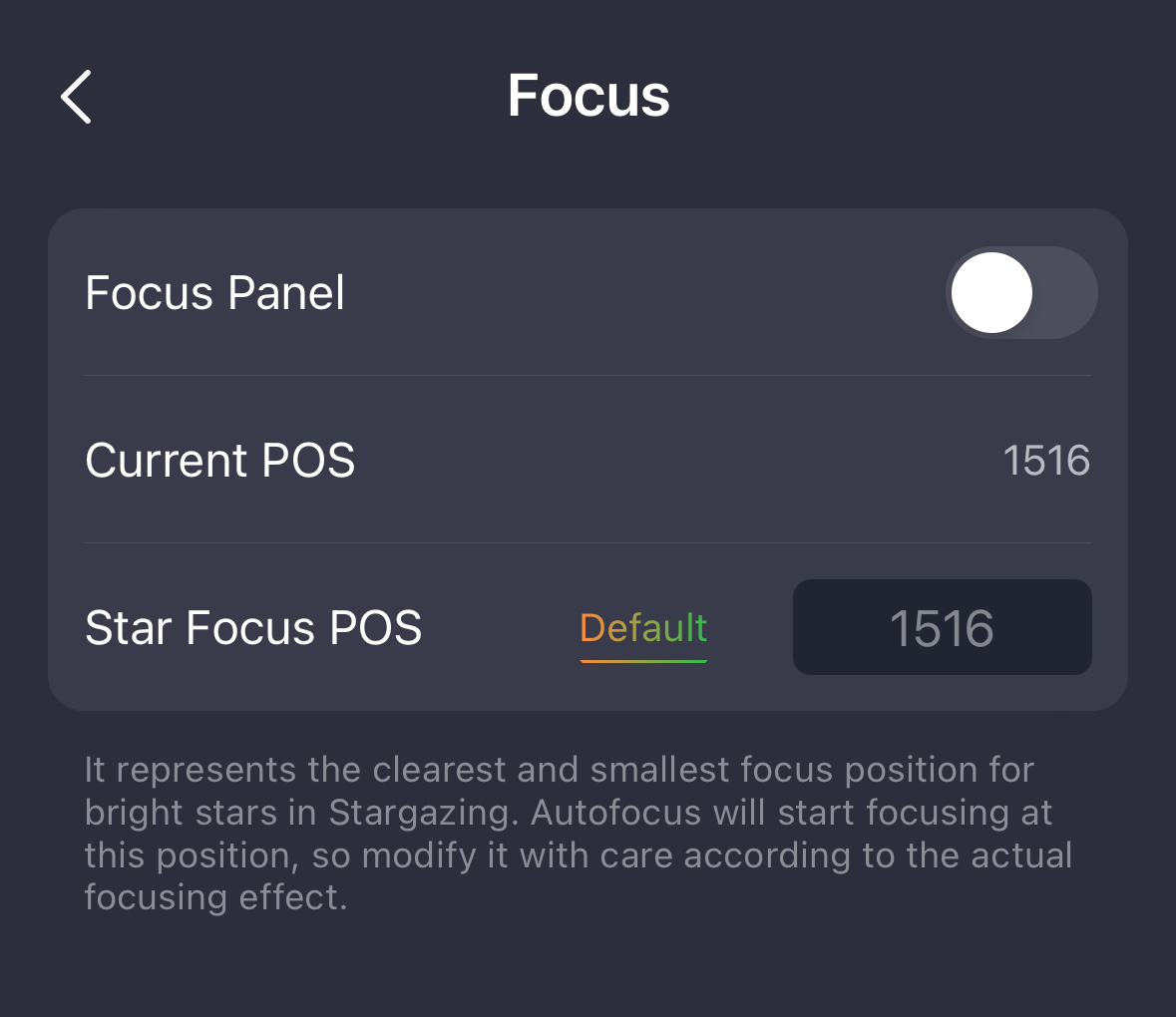
Task: Click "focusing effect." at the end of the description
Action: [x=215, y=897]
